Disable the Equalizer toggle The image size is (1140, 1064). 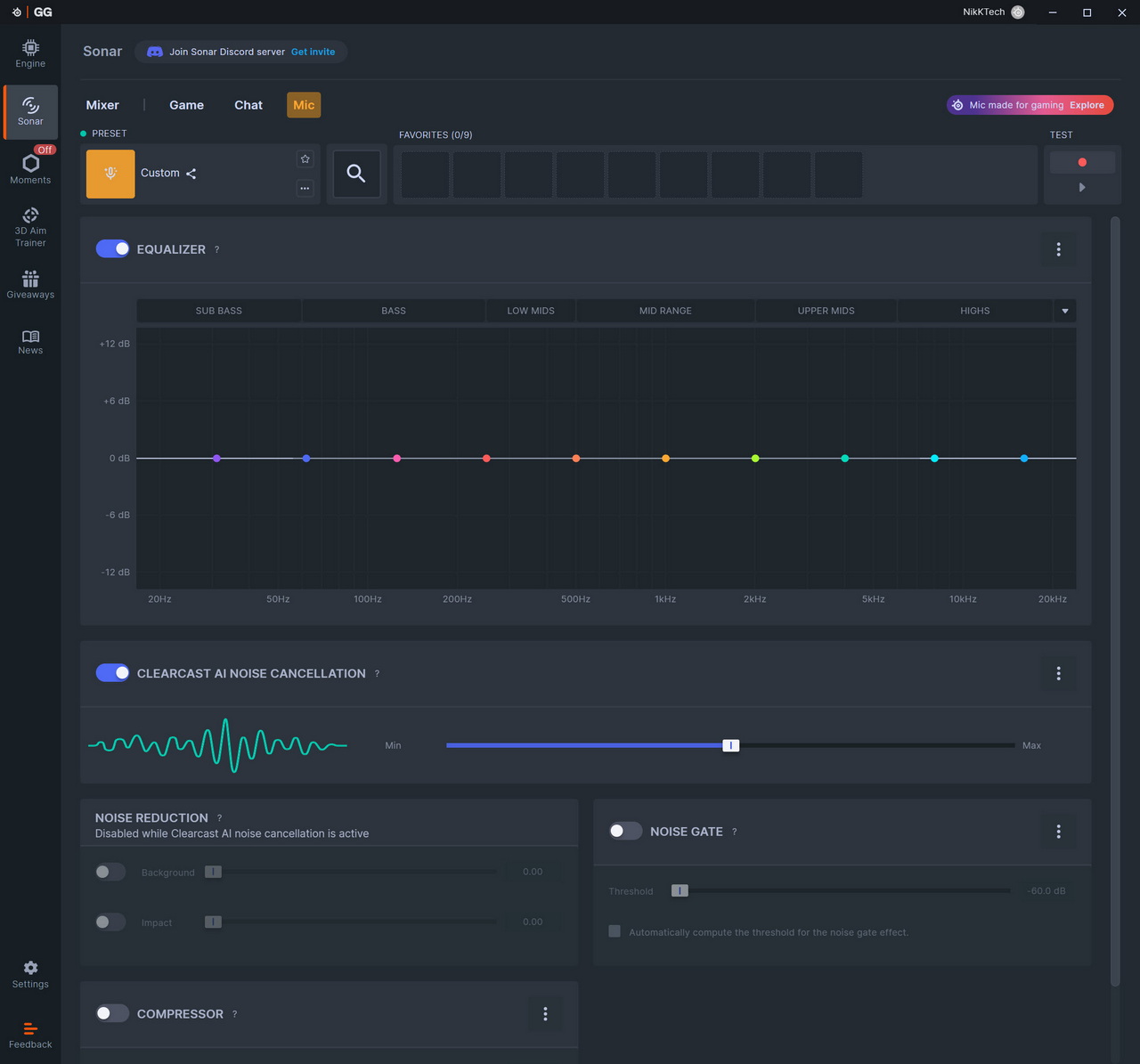[112, 249]
